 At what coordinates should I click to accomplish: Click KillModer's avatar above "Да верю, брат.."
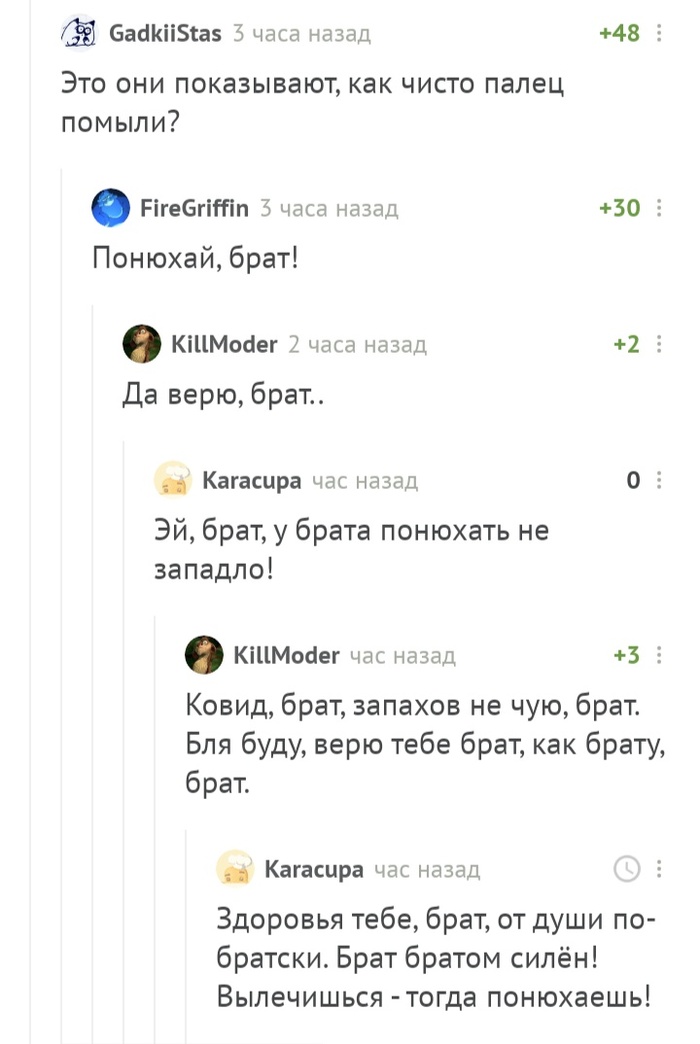pos(141,345)
